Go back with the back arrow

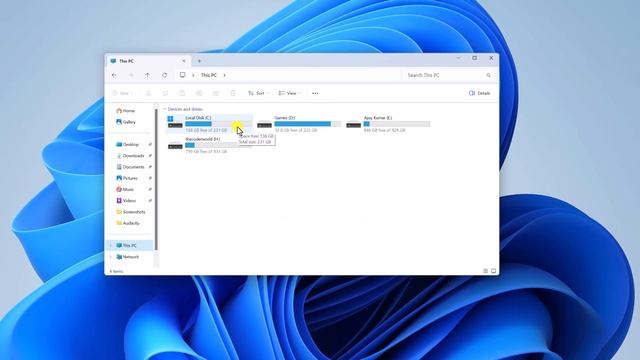tap(114, 75)
